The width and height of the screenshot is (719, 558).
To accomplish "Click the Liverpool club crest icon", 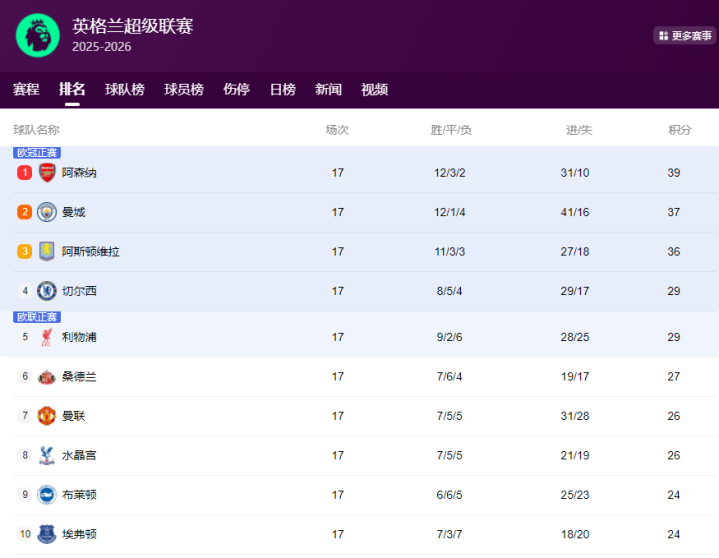I will [x=47, y=337].
